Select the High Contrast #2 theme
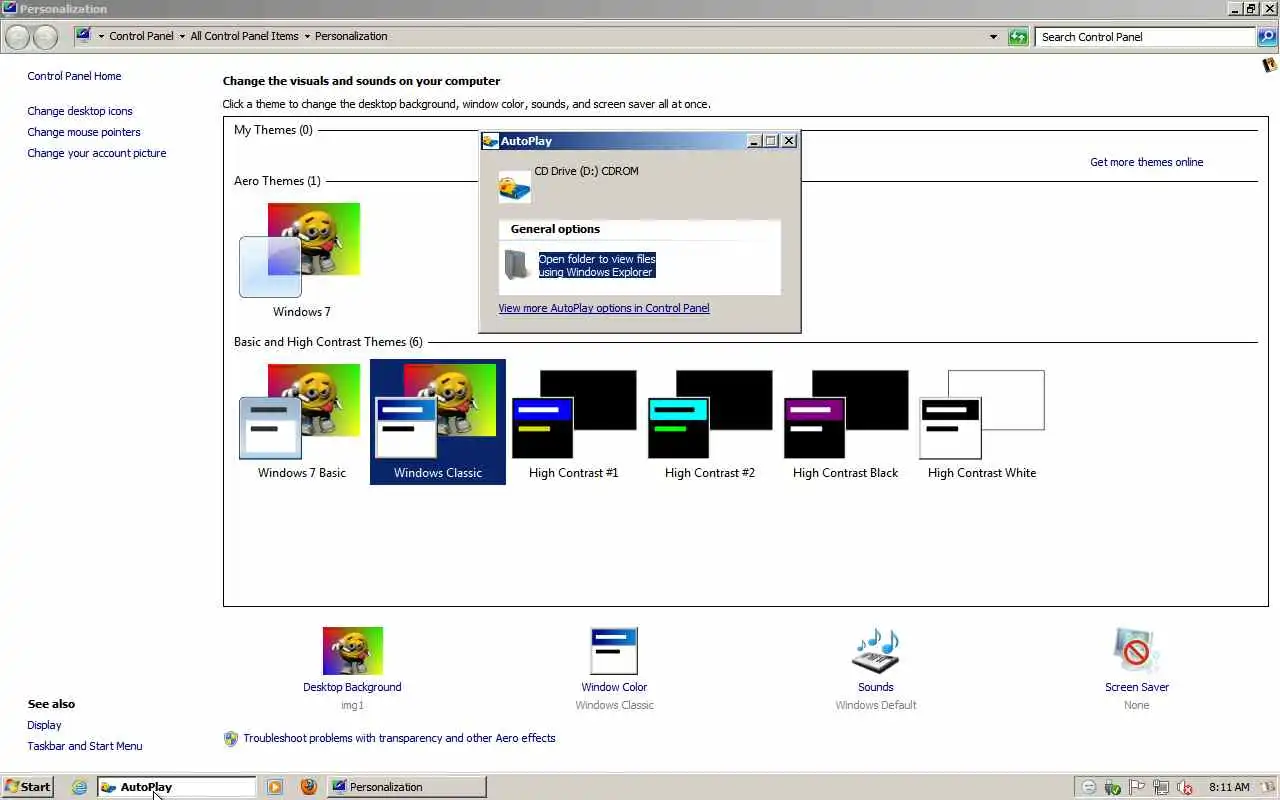This screenshot has height=800, width=1280. [x=710, y=421]
